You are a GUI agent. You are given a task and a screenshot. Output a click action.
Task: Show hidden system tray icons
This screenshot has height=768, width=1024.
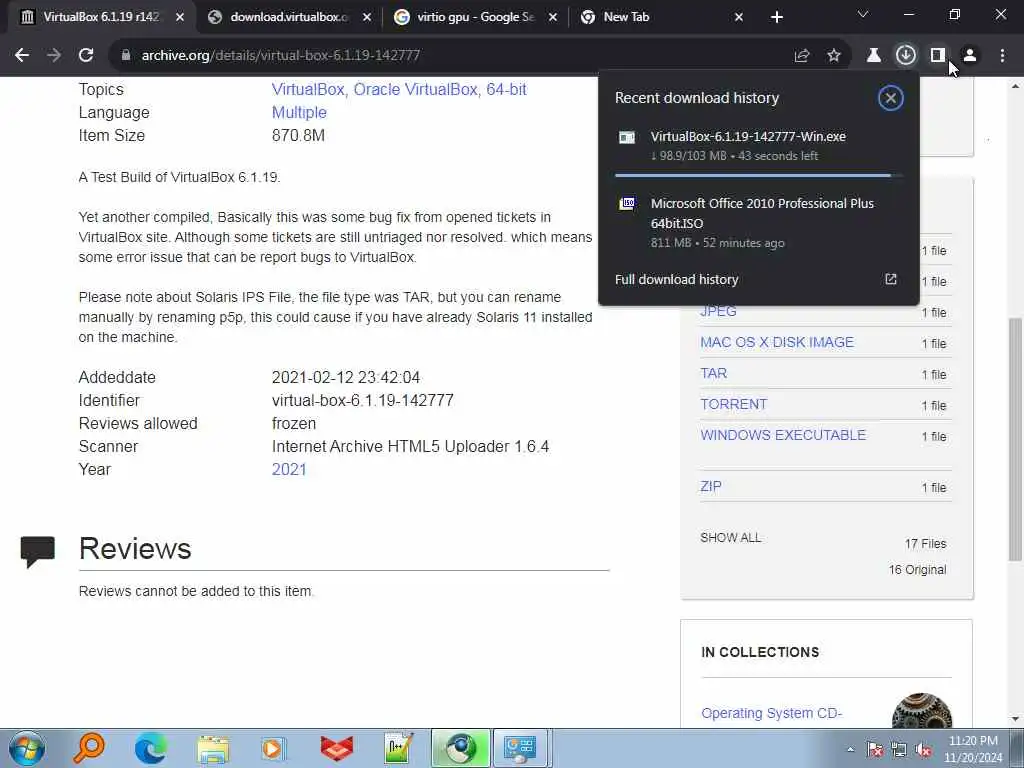(x=850, y=749)
